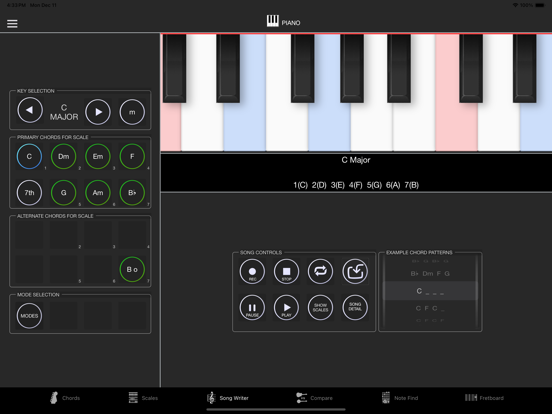Tap the first pink piano key
The width and height of the screenshot is (552, 414).
point(171,127)
